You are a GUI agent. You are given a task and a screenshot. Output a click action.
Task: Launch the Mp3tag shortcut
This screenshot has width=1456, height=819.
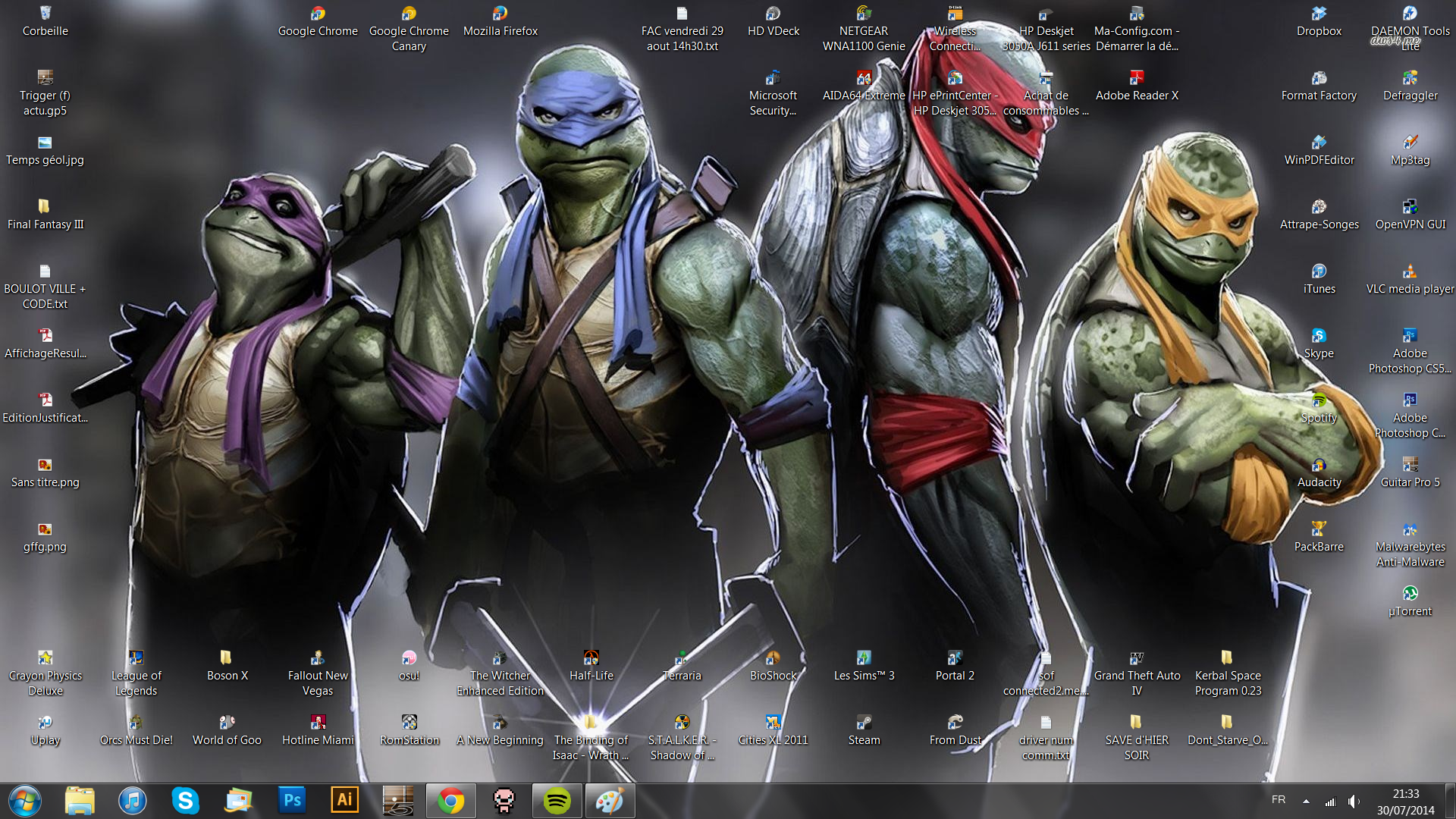pos(1410,150)
